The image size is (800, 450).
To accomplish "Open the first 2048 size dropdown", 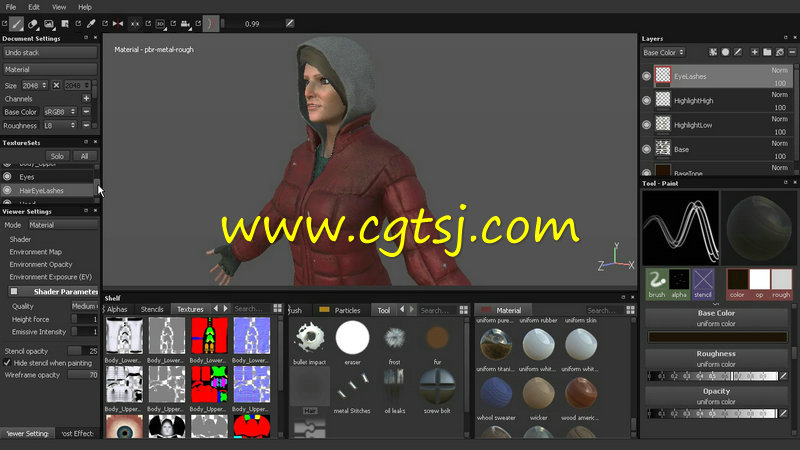I will pyautogui.click(x=35, y=85).
